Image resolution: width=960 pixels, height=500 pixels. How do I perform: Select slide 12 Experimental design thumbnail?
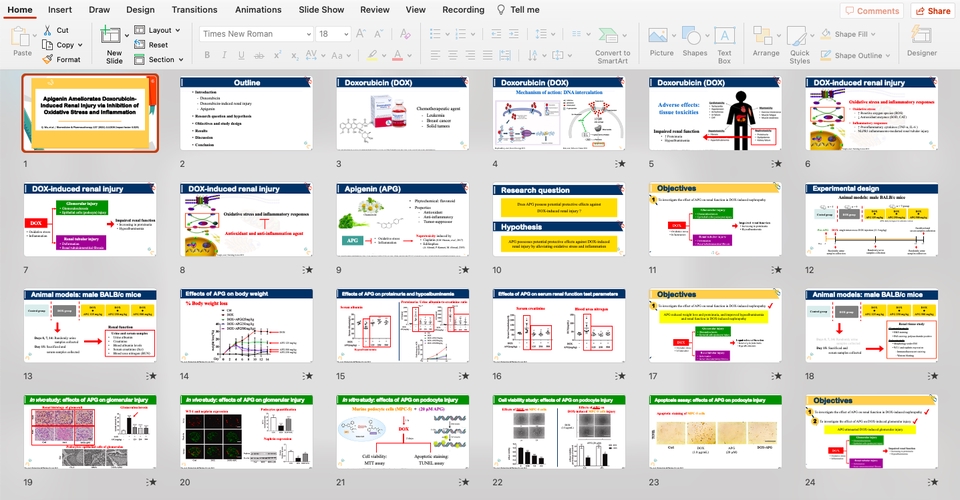click(x=872, y=220)
